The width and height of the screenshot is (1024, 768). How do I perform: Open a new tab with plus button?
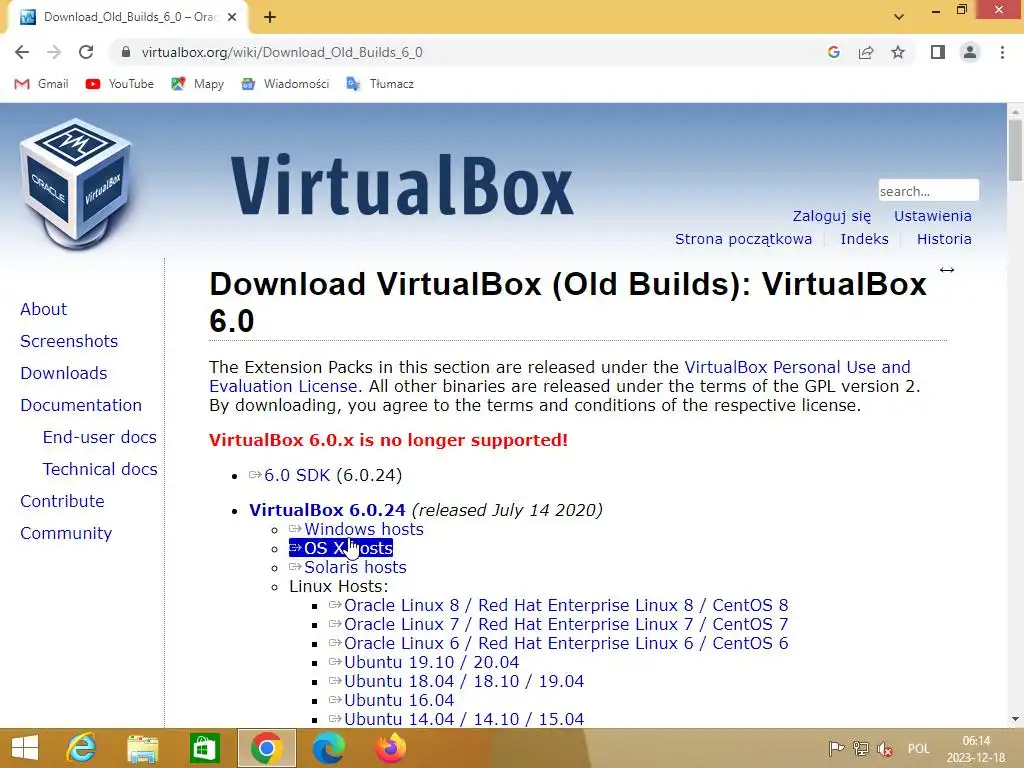[x=270, y=18]
